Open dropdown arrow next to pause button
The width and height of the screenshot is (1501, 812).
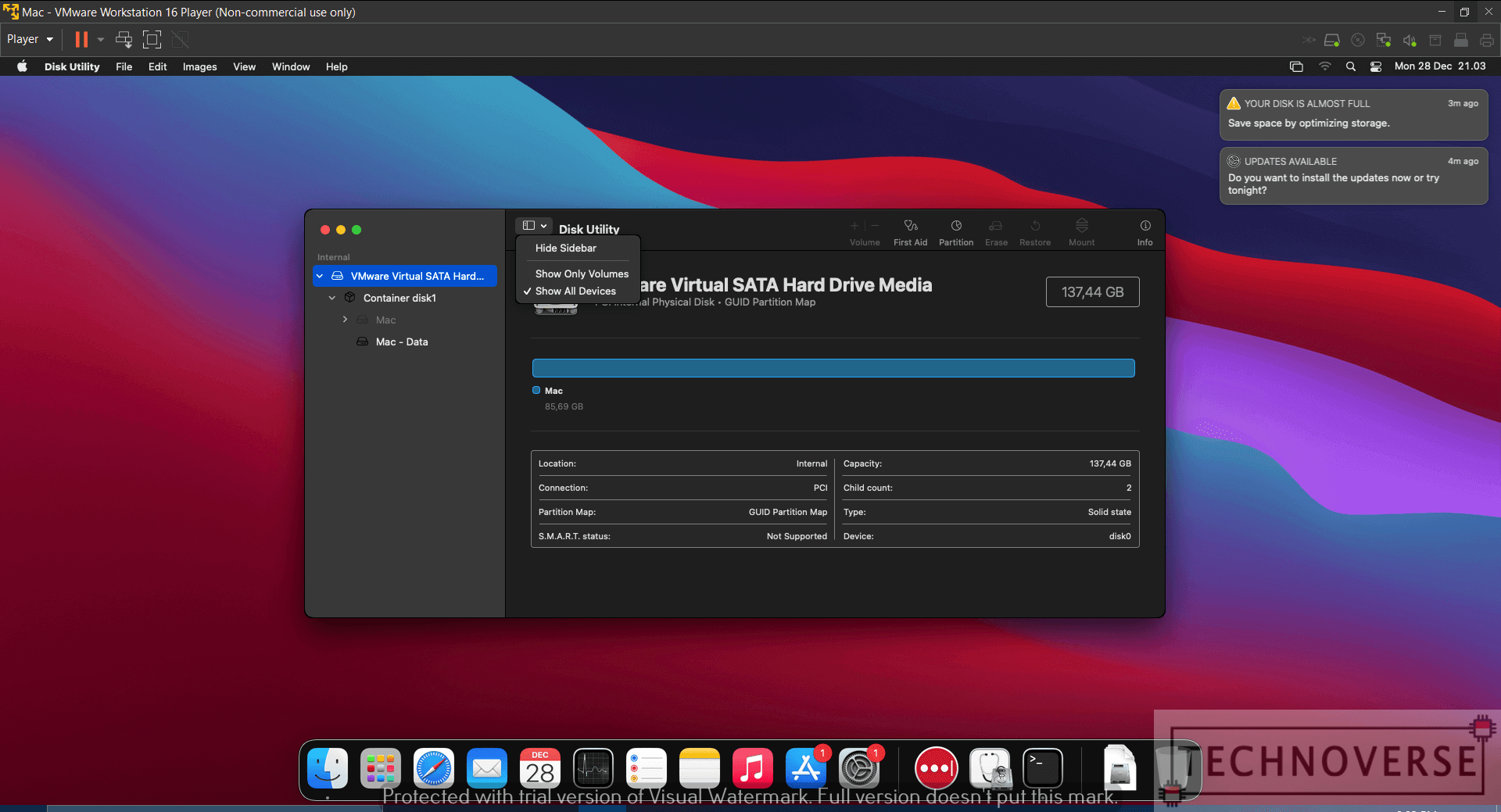[101, 39]
